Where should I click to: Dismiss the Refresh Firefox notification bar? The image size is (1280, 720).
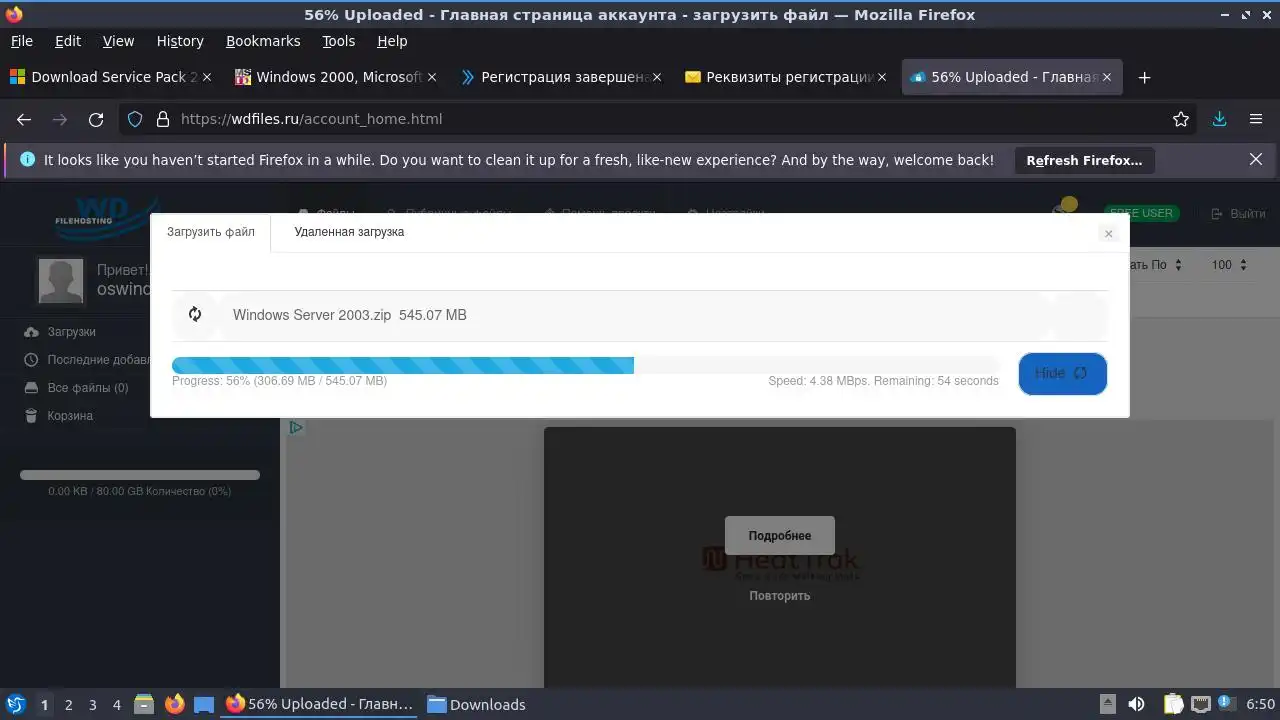pos(1256,159)
